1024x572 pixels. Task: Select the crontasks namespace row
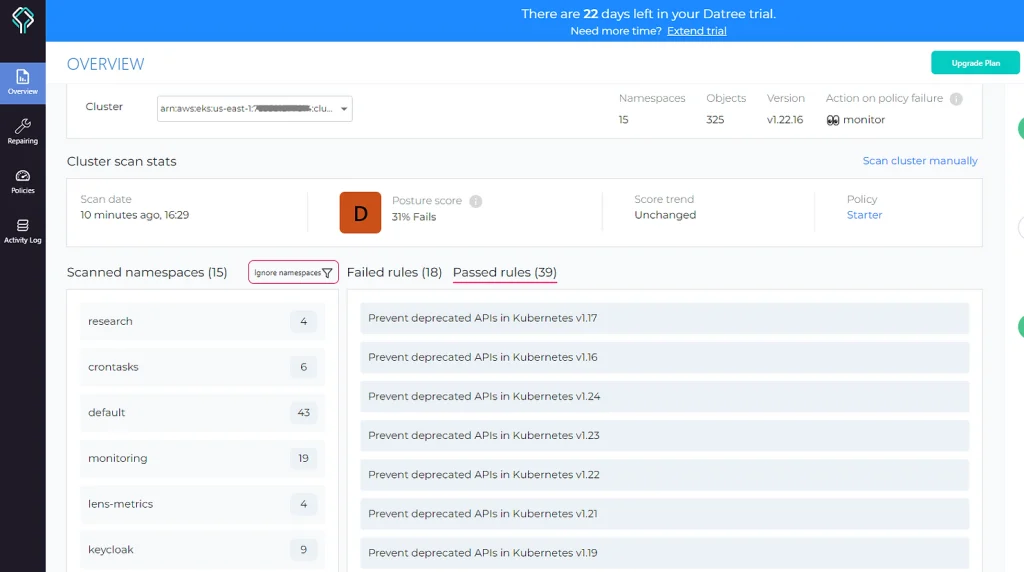pos(202,367)
